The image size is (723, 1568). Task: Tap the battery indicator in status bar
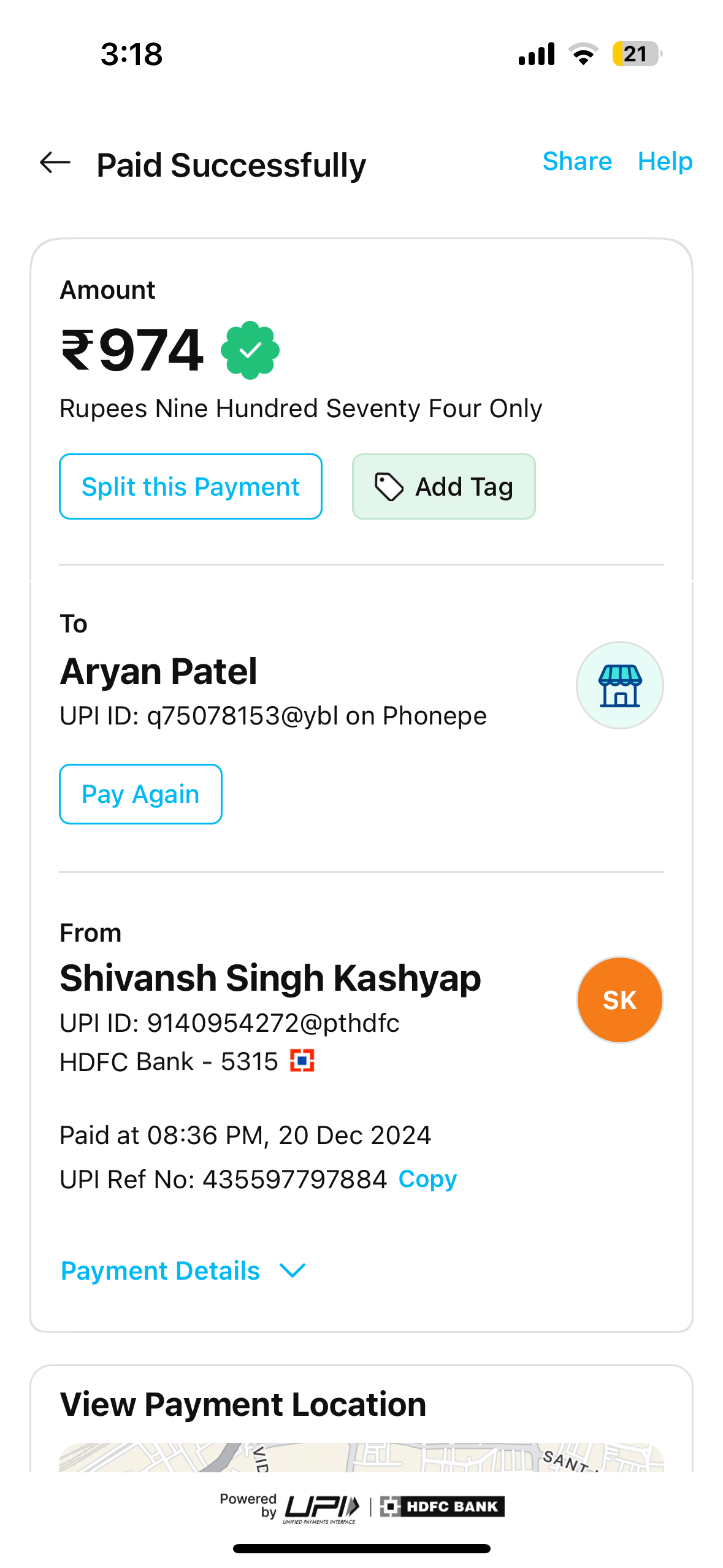click(636, 54)
